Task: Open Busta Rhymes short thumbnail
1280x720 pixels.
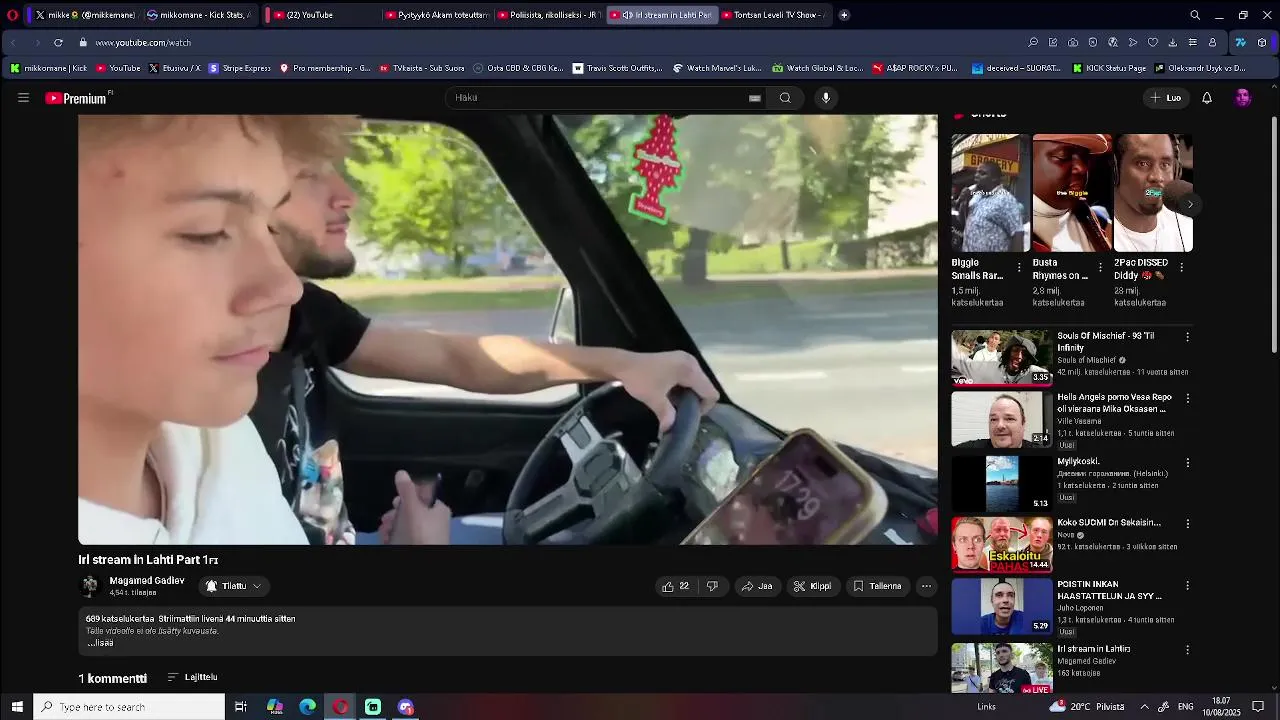Action: point(1072,193)
